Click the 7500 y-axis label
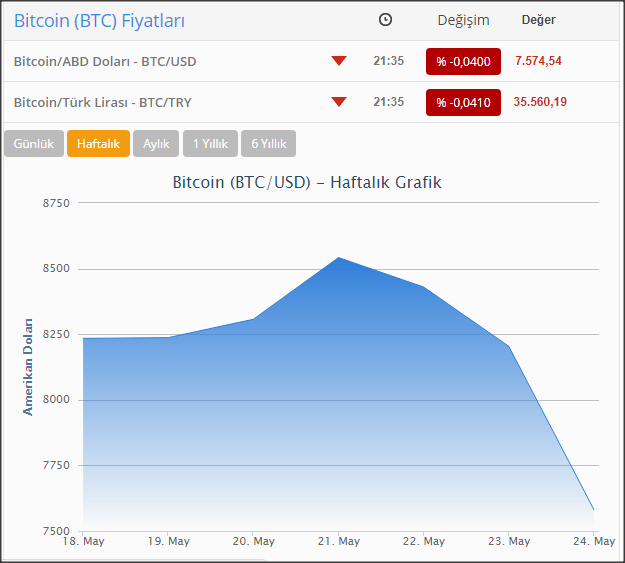 [56, 531]
